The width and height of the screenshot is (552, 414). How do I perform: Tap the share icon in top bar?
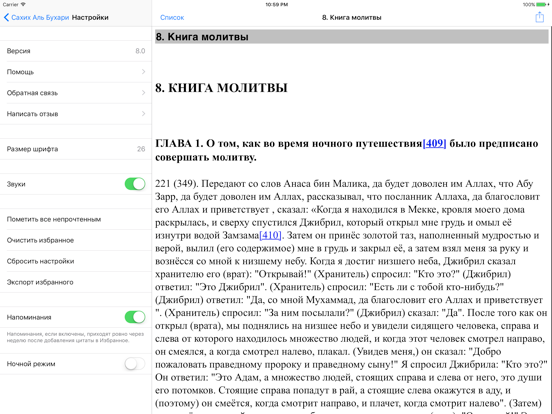click(539, 17)
